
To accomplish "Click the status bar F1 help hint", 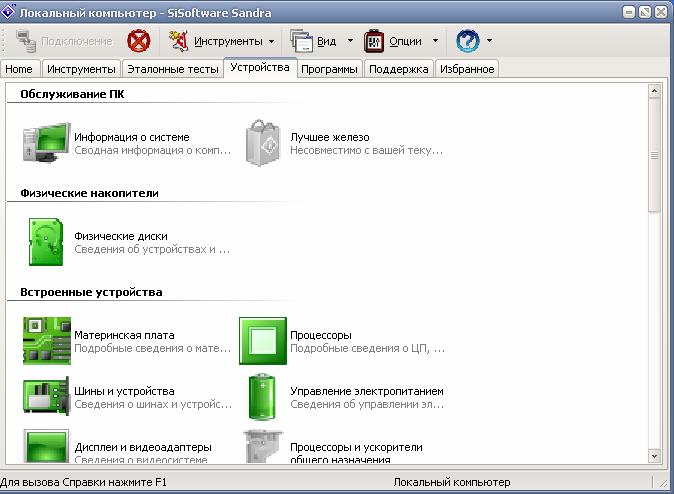I will pos(83,482).
